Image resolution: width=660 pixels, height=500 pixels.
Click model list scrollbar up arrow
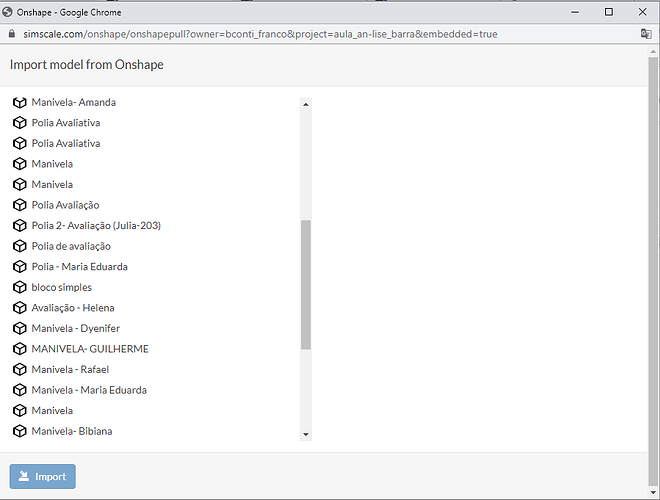306,104
